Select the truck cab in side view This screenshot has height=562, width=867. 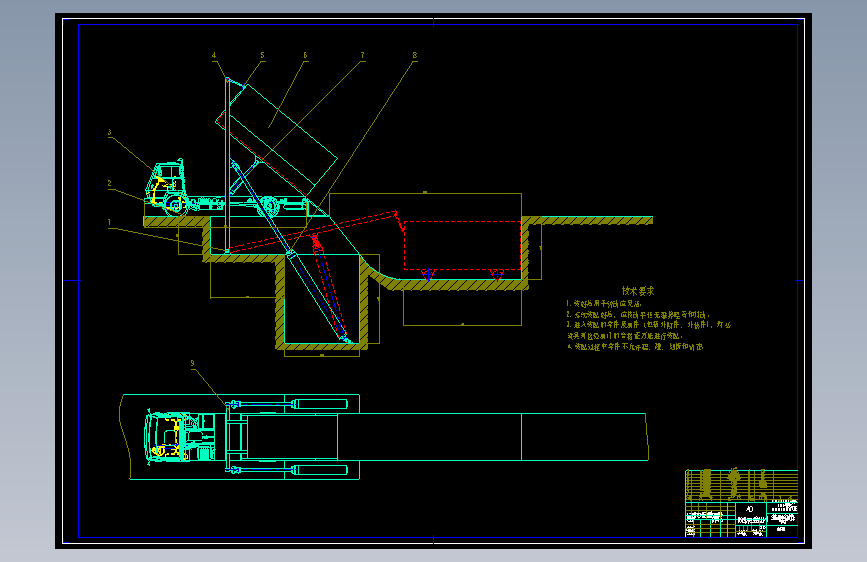point(166,186)
